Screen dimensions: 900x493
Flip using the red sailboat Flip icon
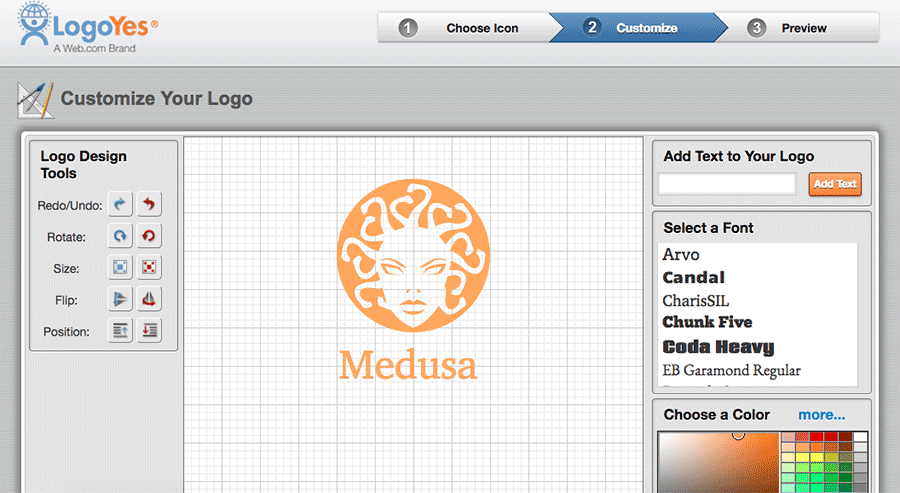(x=149, y=299)
